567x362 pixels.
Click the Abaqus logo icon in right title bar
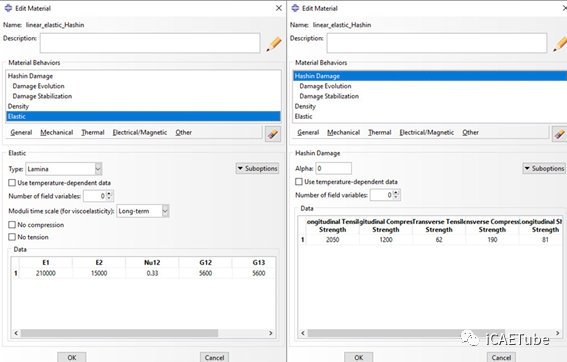click(295, 8)
